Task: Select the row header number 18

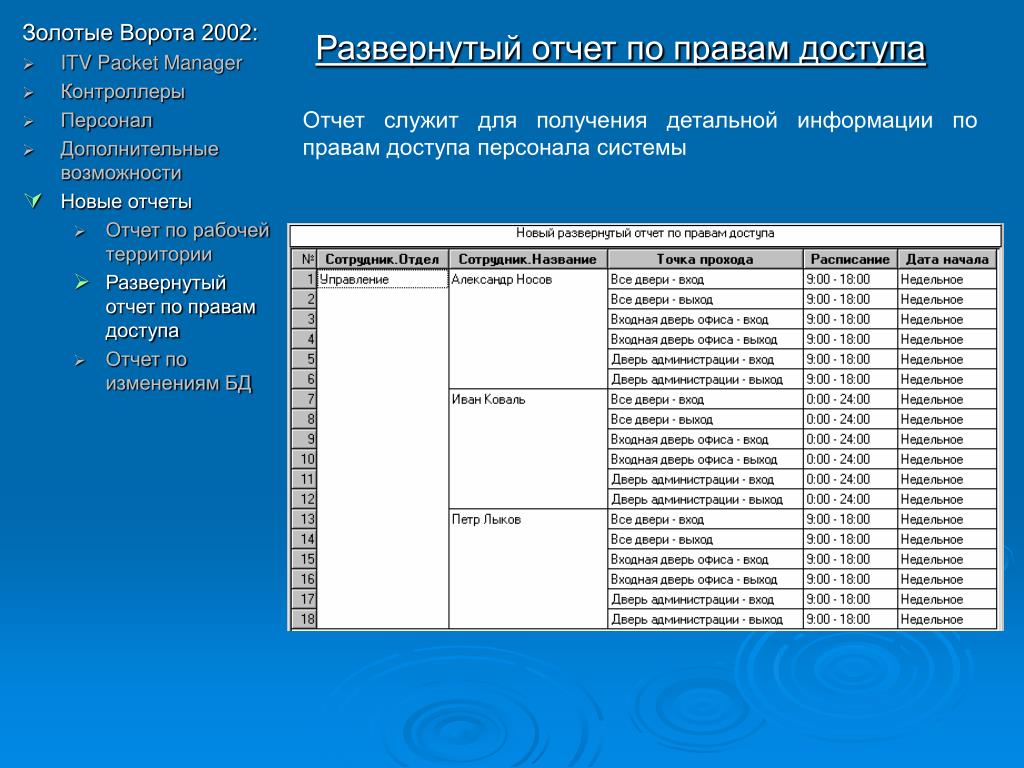Action: point(304,620)
